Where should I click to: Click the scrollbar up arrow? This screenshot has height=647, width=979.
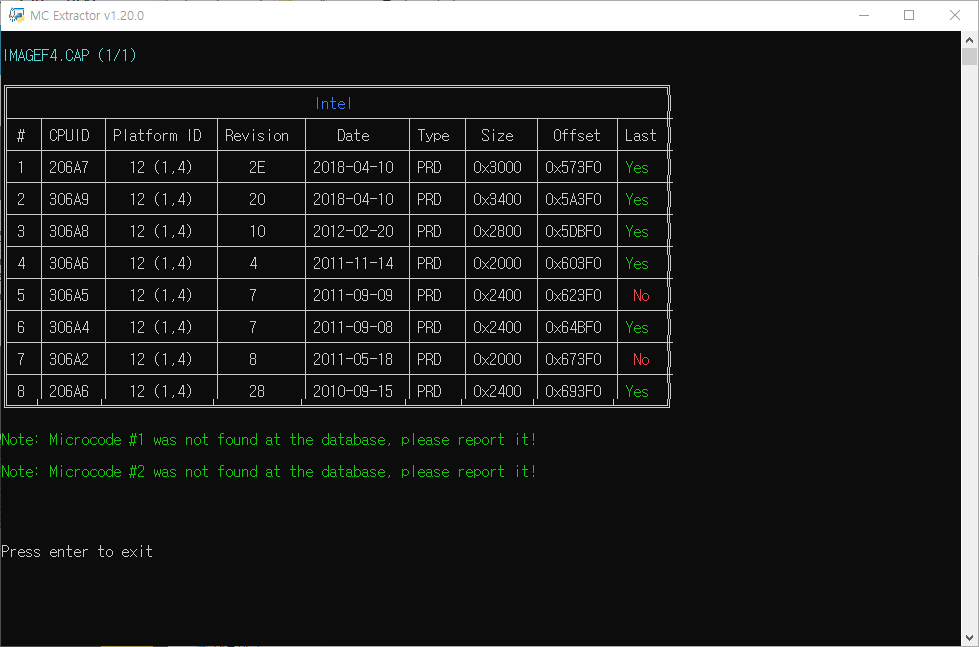pyautogui.click(x=970, y=39)
